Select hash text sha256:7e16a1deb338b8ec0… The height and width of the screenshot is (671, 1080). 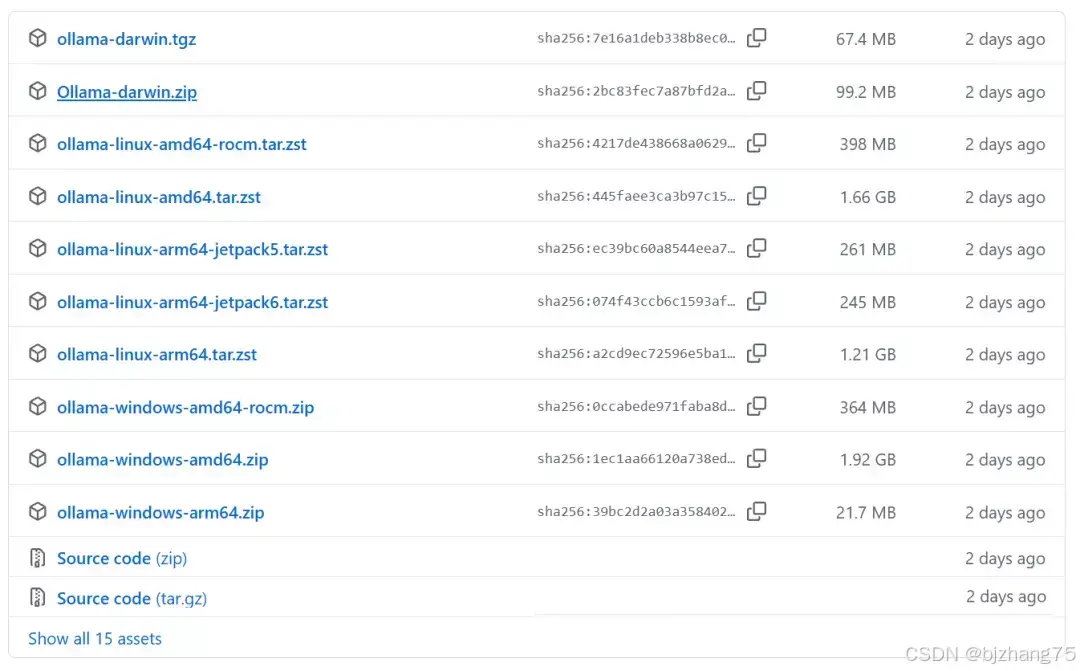point(636,39)
